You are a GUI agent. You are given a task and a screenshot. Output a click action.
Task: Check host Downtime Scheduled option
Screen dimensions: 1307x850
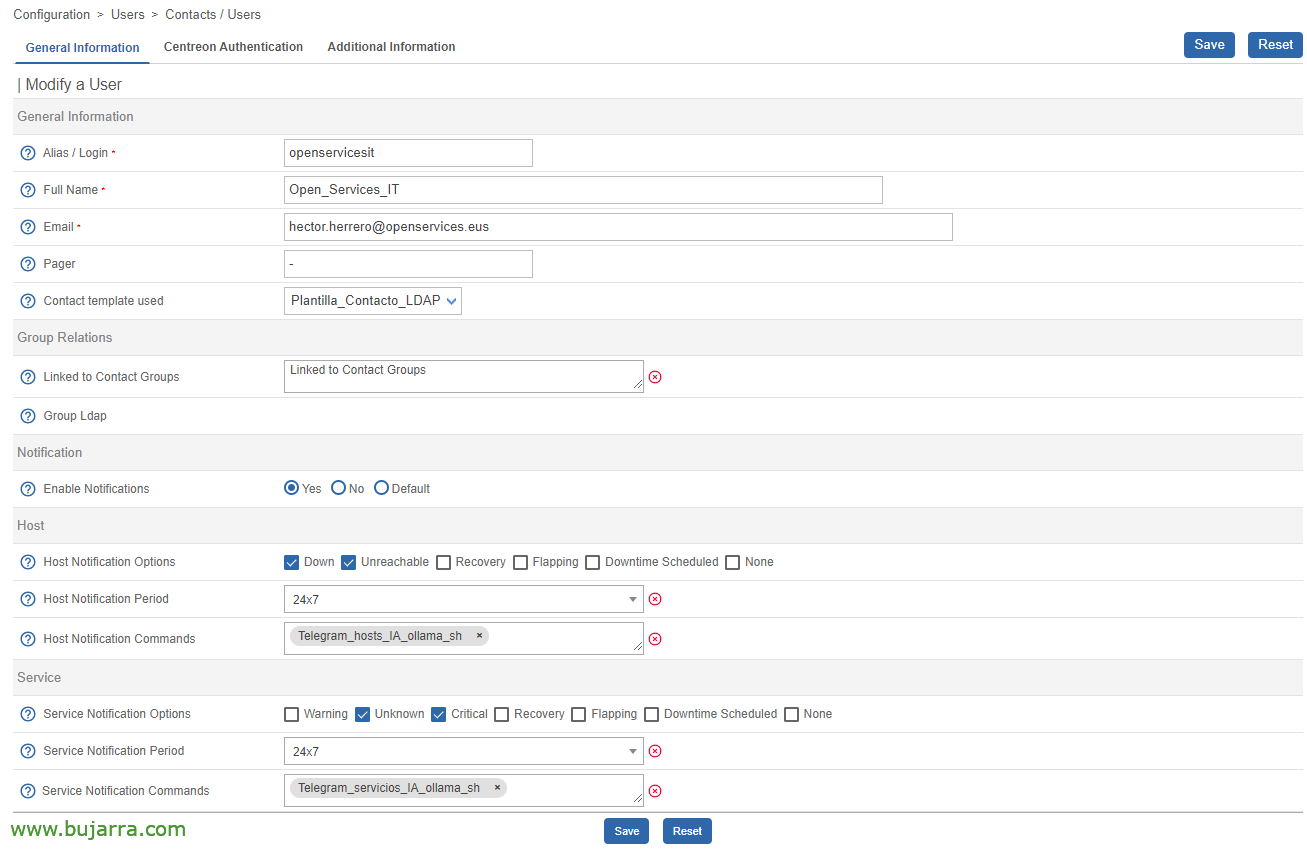point(592,562)
